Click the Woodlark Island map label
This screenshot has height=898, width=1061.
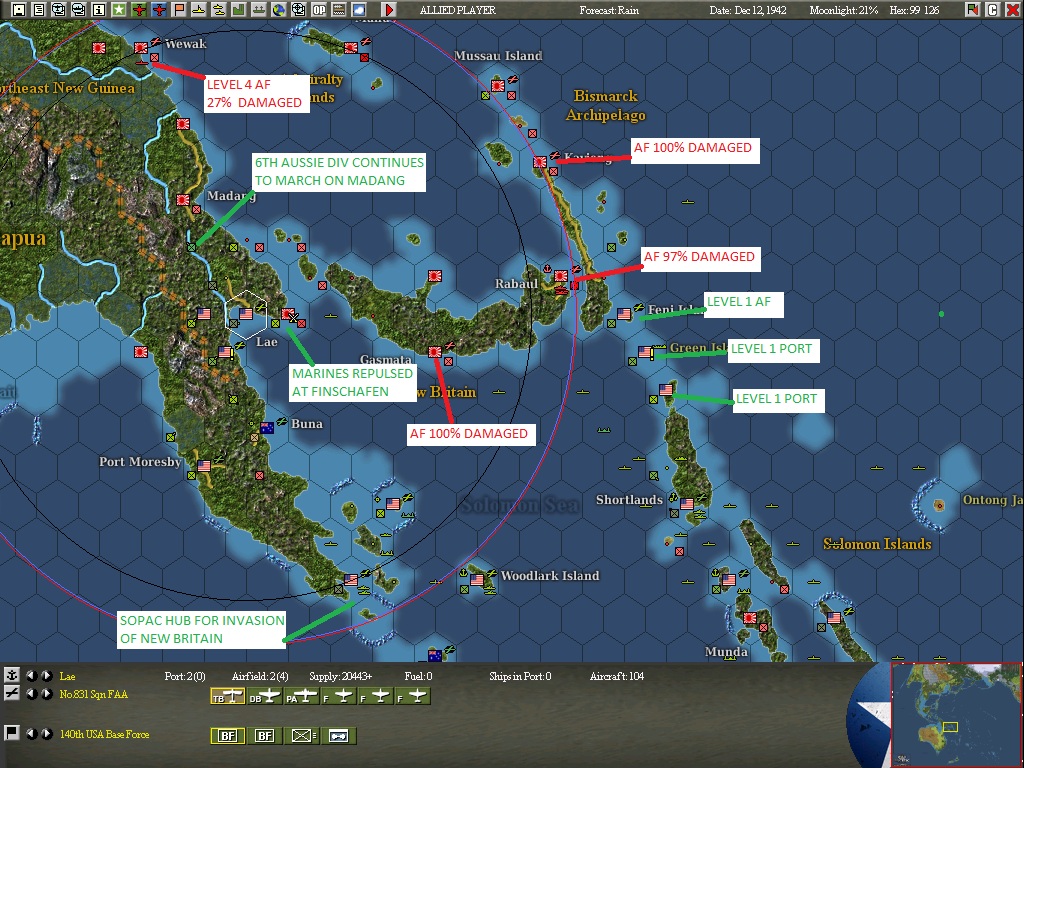[x=550, y=576]
